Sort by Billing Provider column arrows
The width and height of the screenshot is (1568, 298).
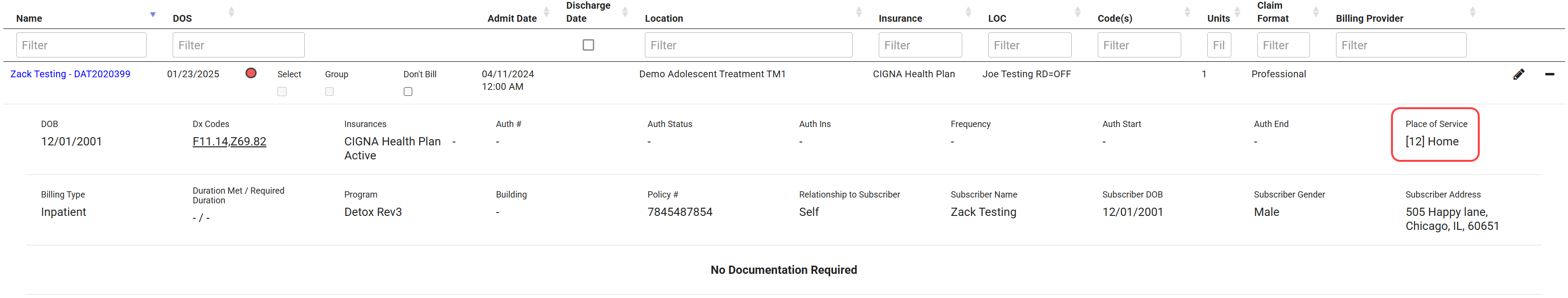point(1472,12)
